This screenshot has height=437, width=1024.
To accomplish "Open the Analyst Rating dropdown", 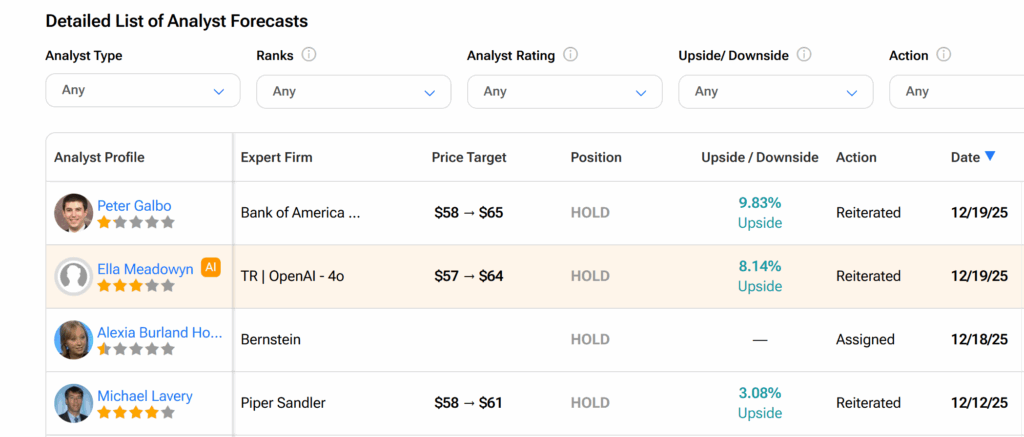I will [564, 91].
